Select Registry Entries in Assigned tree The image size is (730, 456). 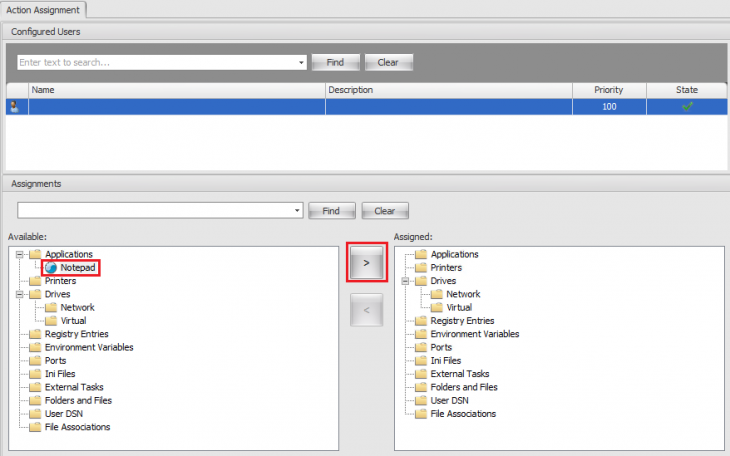[x=462, y=321]
